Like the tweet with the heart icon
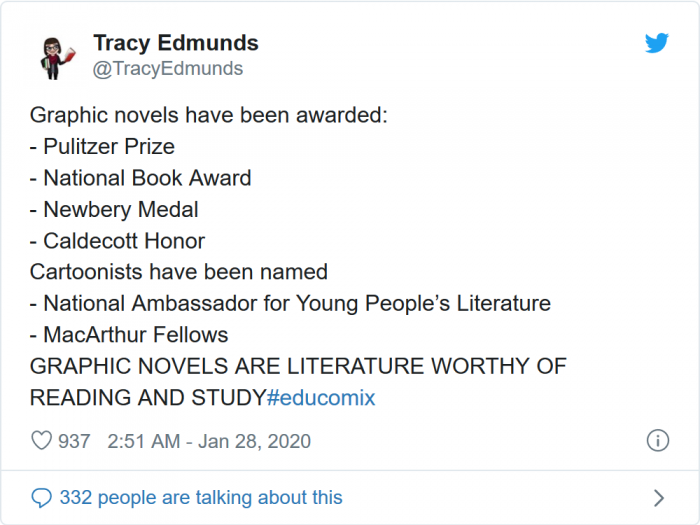The image size is (700, 525). 41,441
